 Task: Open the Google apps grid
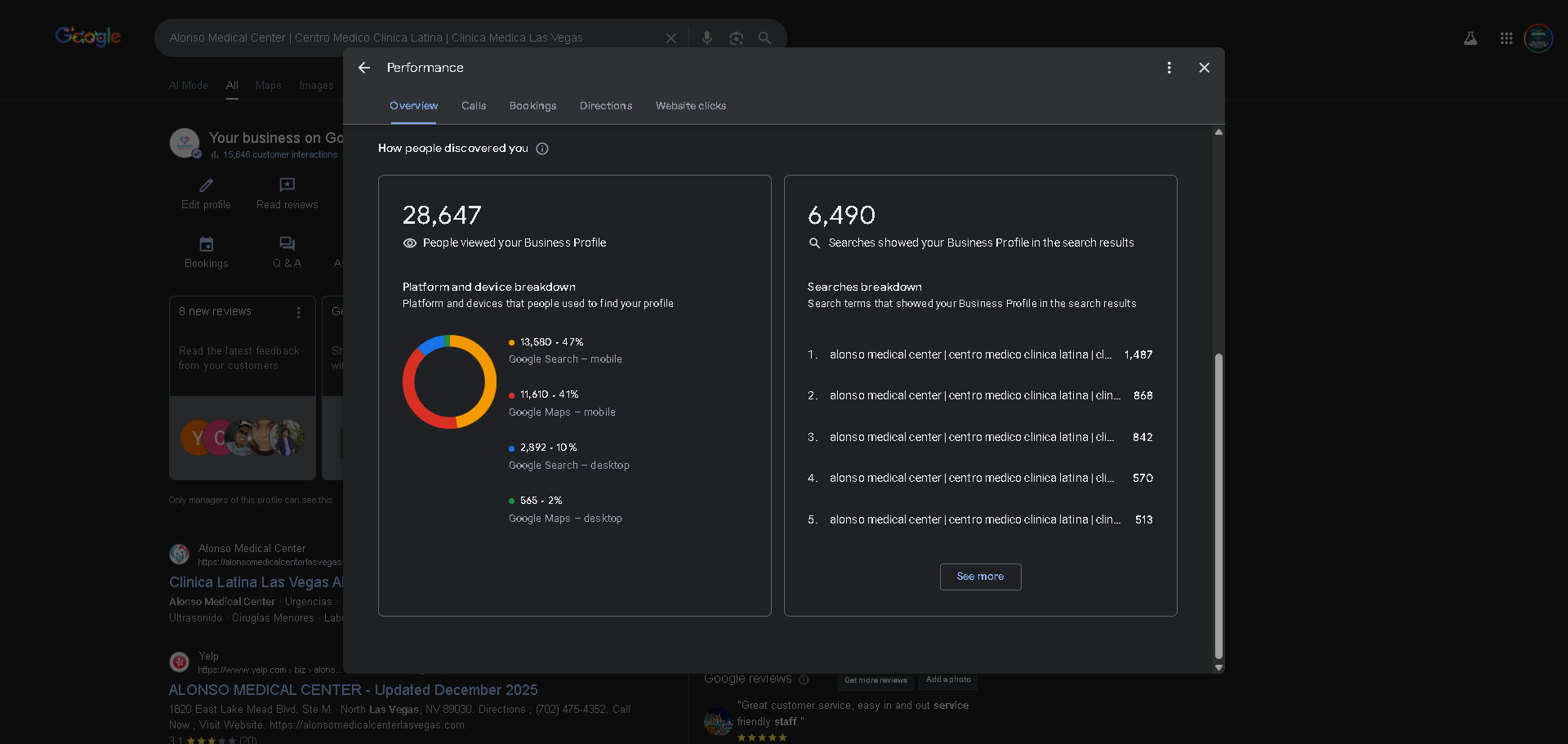coord(1506,38)
